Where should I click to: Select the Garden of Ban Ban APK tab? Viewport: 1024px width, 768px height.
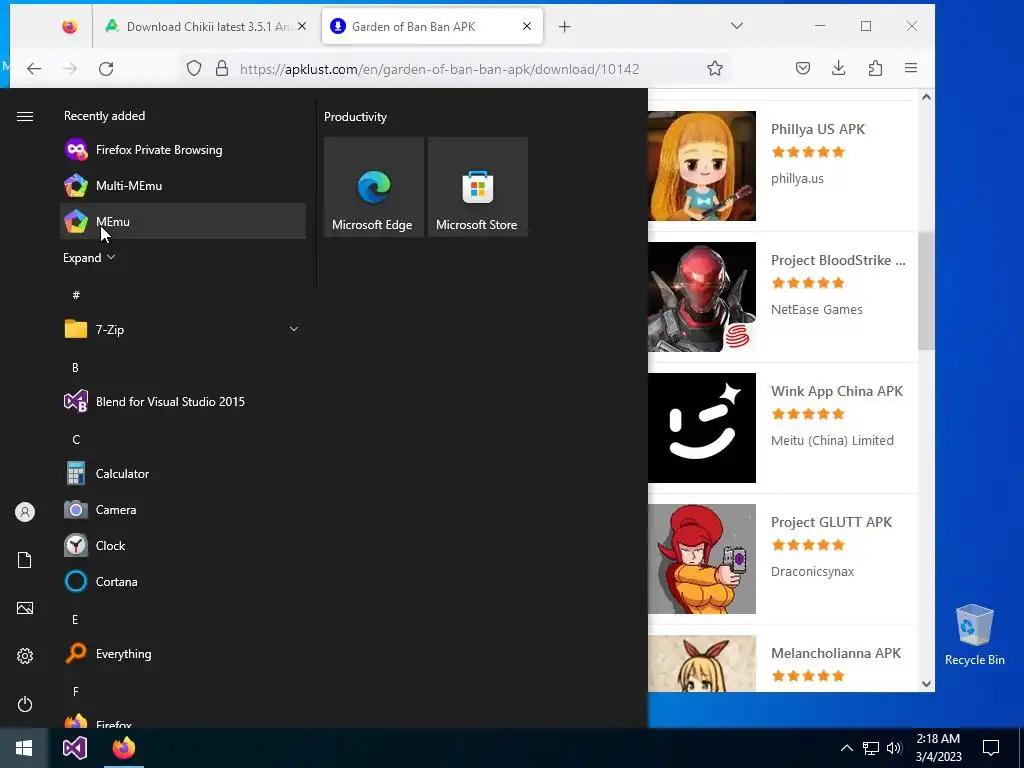(432, 26)
